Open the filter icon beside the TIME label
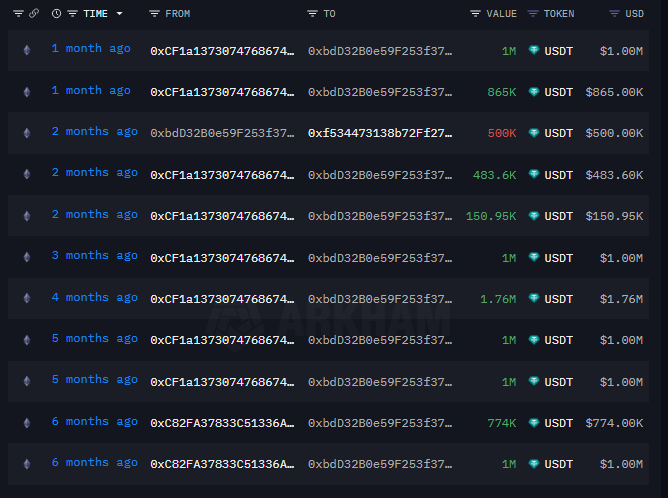 72,14
